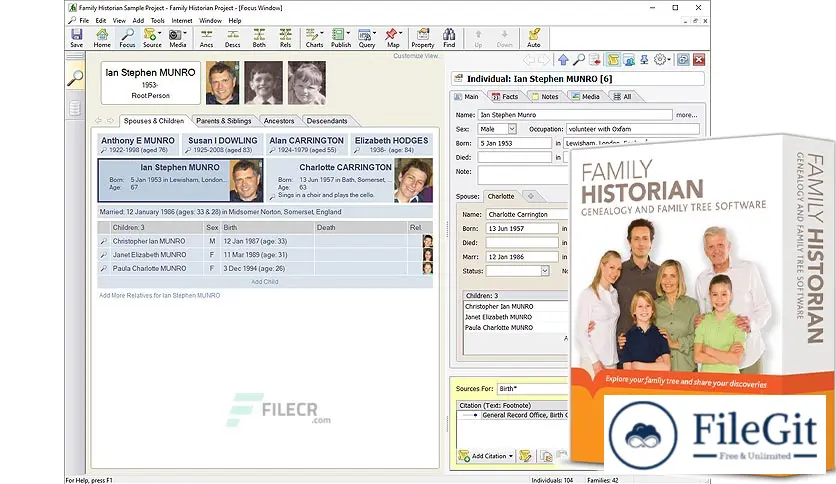The image size is (836, 484).
Task: Open the Facts tab in Property box
Action: point(505,96)
